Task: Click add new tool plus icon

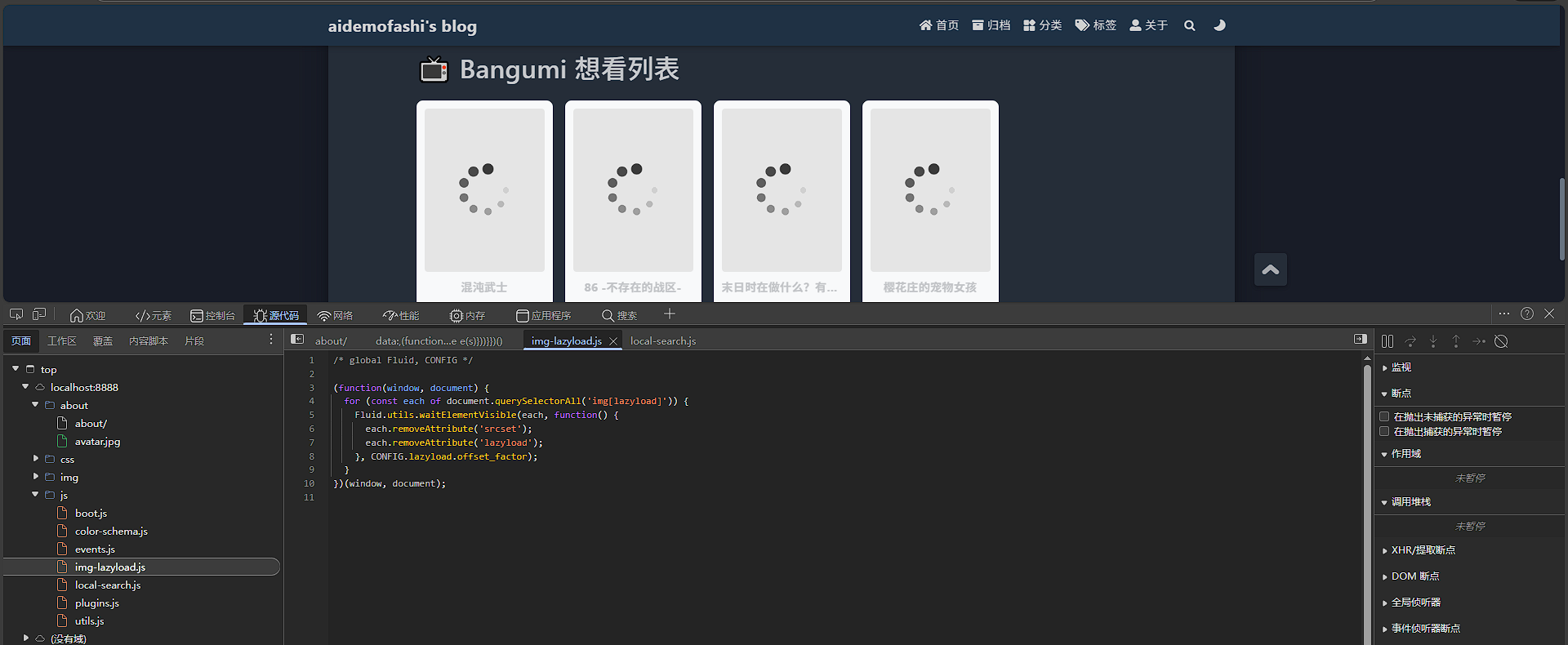Action: [x=670, y=314]
